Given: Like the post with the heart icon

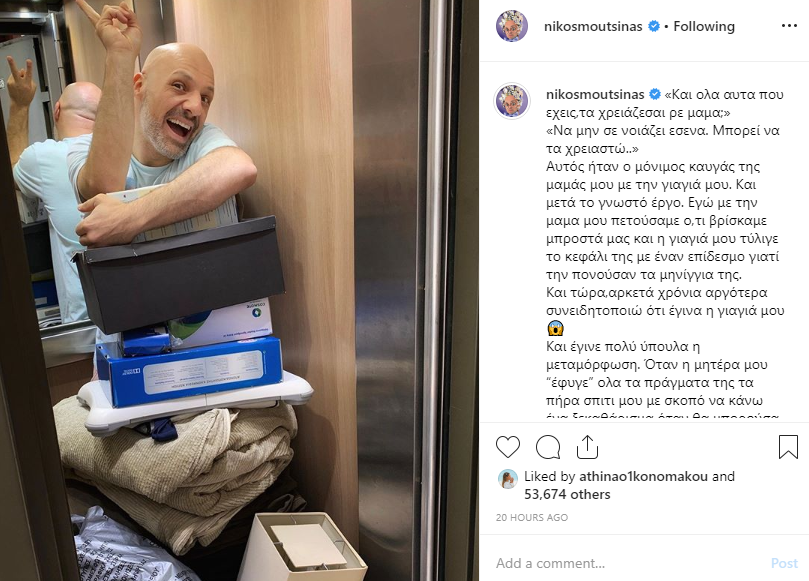Looking at the screenshot, I should pos(508,447).
